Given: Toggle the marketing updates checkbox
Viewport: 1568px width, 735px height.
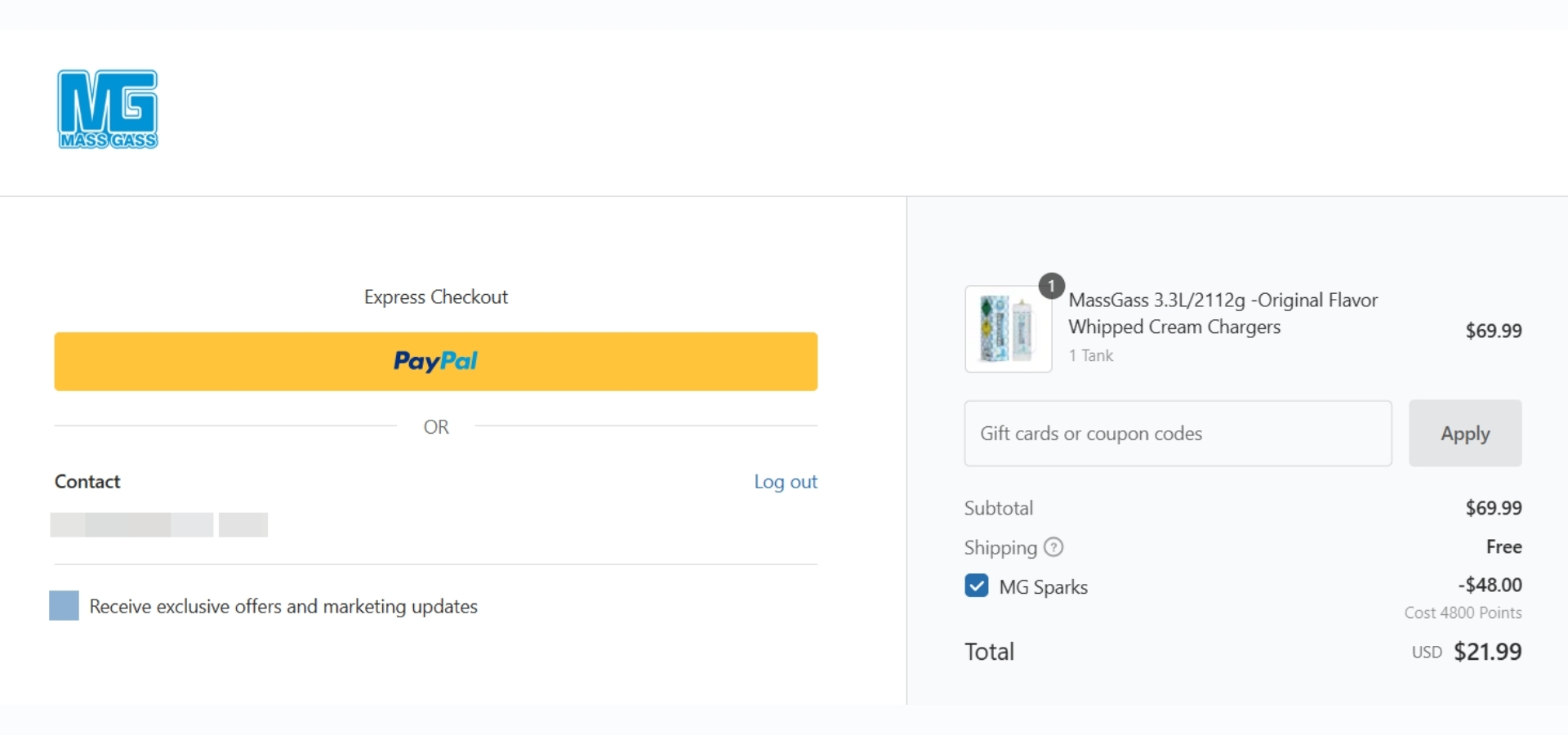Looking at the screenshot, I should [x=64, y=606].
